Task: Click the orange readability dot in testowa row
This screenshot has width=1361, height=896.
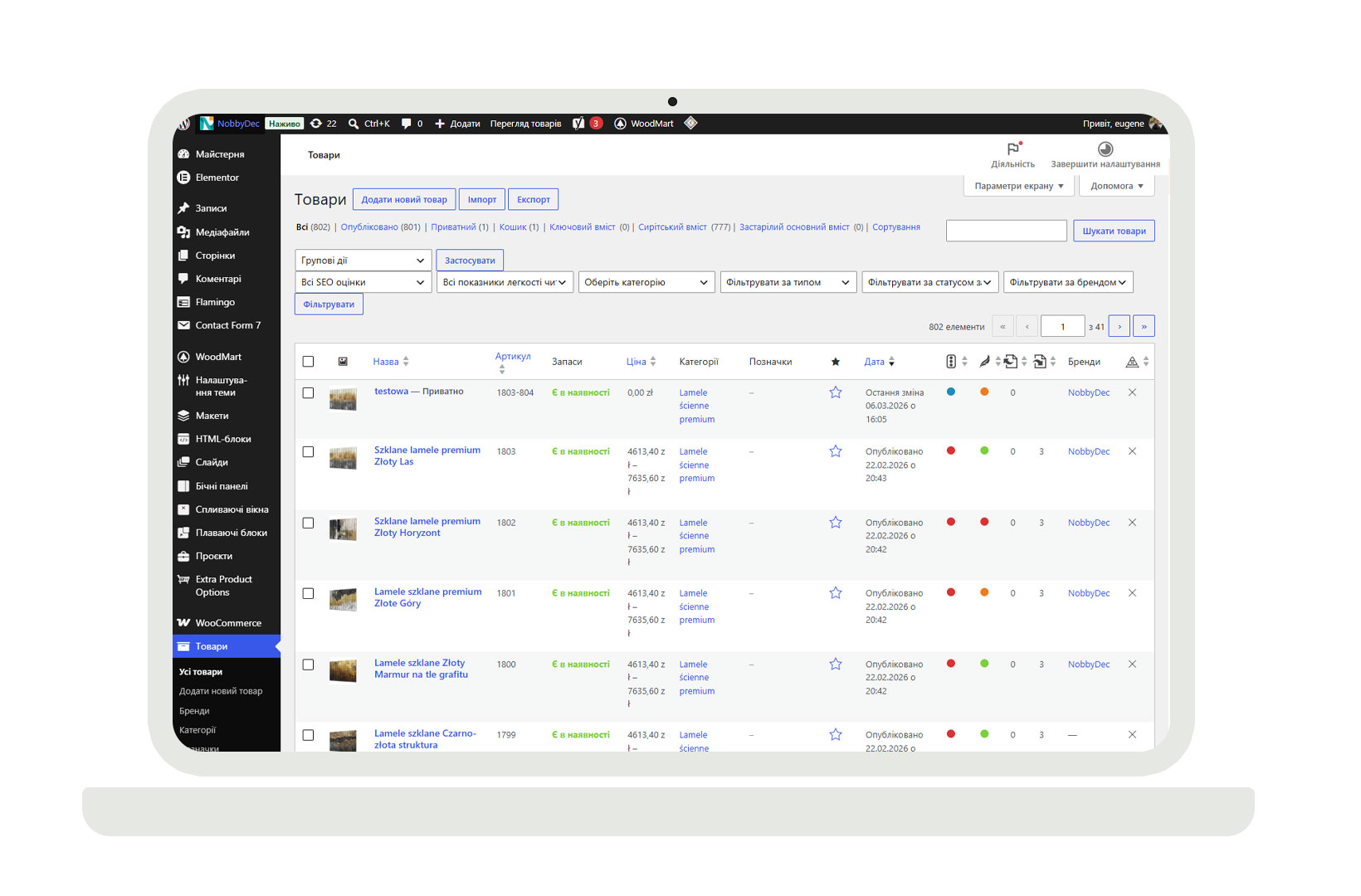Action: [x=984, y=392]
